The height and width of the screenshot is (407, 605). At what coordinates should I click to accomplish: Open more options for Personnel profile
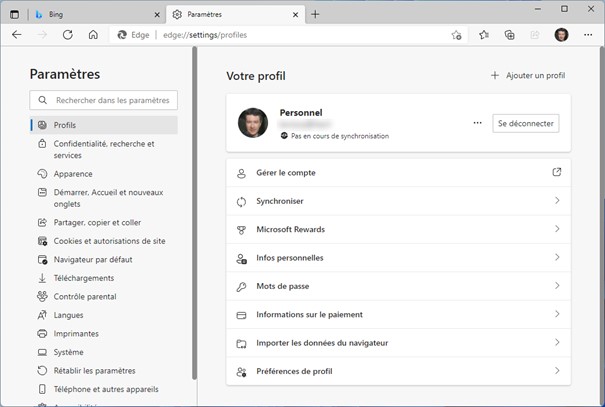point(477,123)
